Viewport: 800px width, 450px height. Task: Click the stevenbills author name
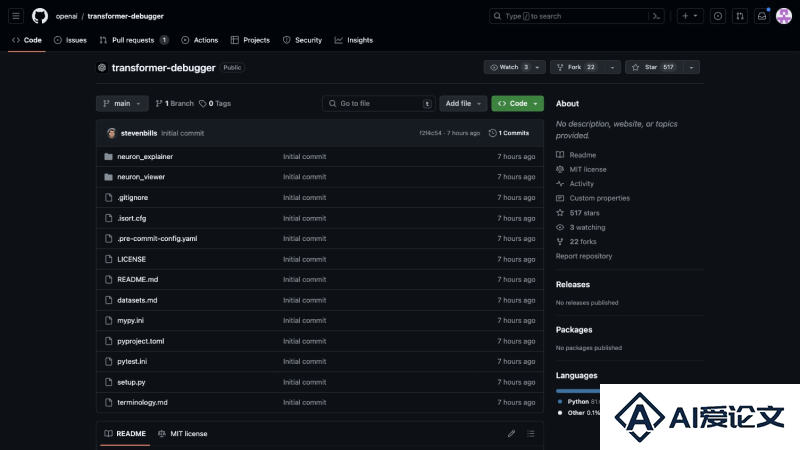click(139, 133)
